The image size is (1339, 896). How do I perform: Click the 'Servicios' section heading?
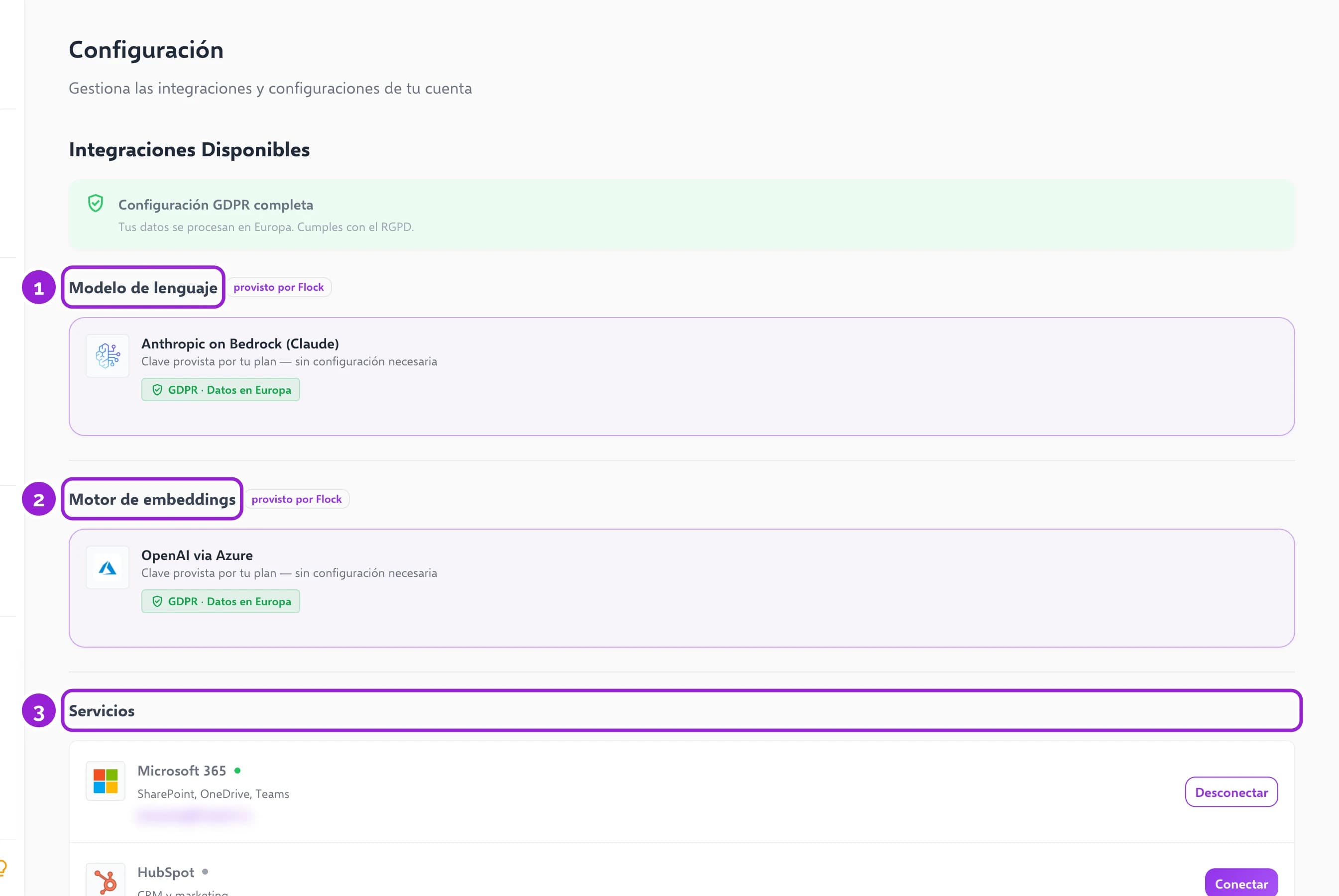click(x=102, y=711)
